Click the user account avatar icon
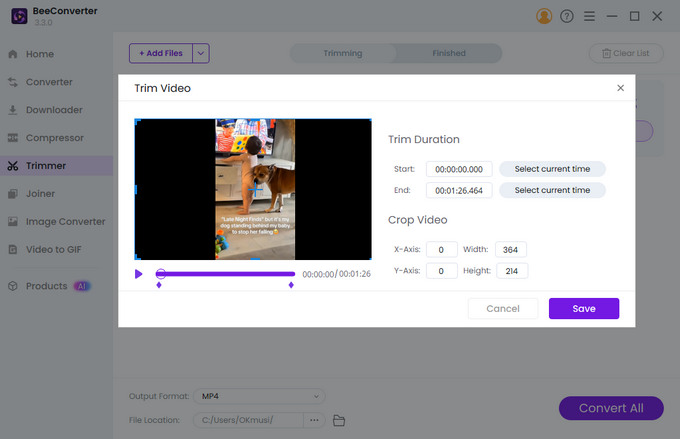The width and height of the screenshot is (680, 439). (544, 16)
